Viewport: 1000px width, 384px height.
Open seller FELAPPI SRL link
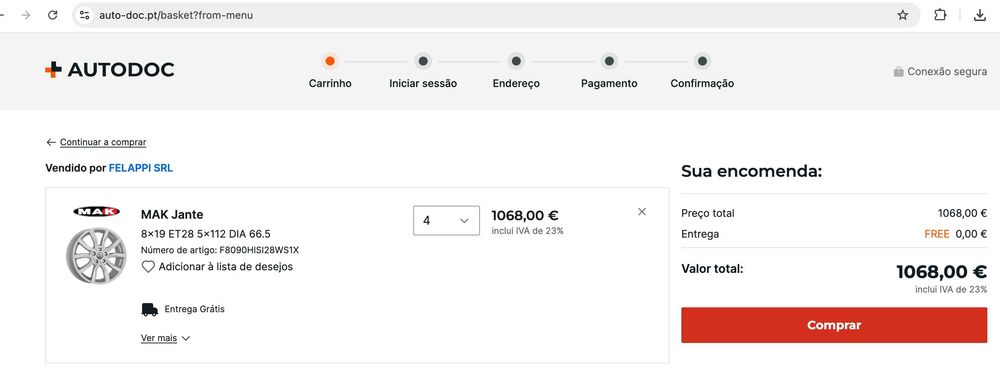point(141,168)
